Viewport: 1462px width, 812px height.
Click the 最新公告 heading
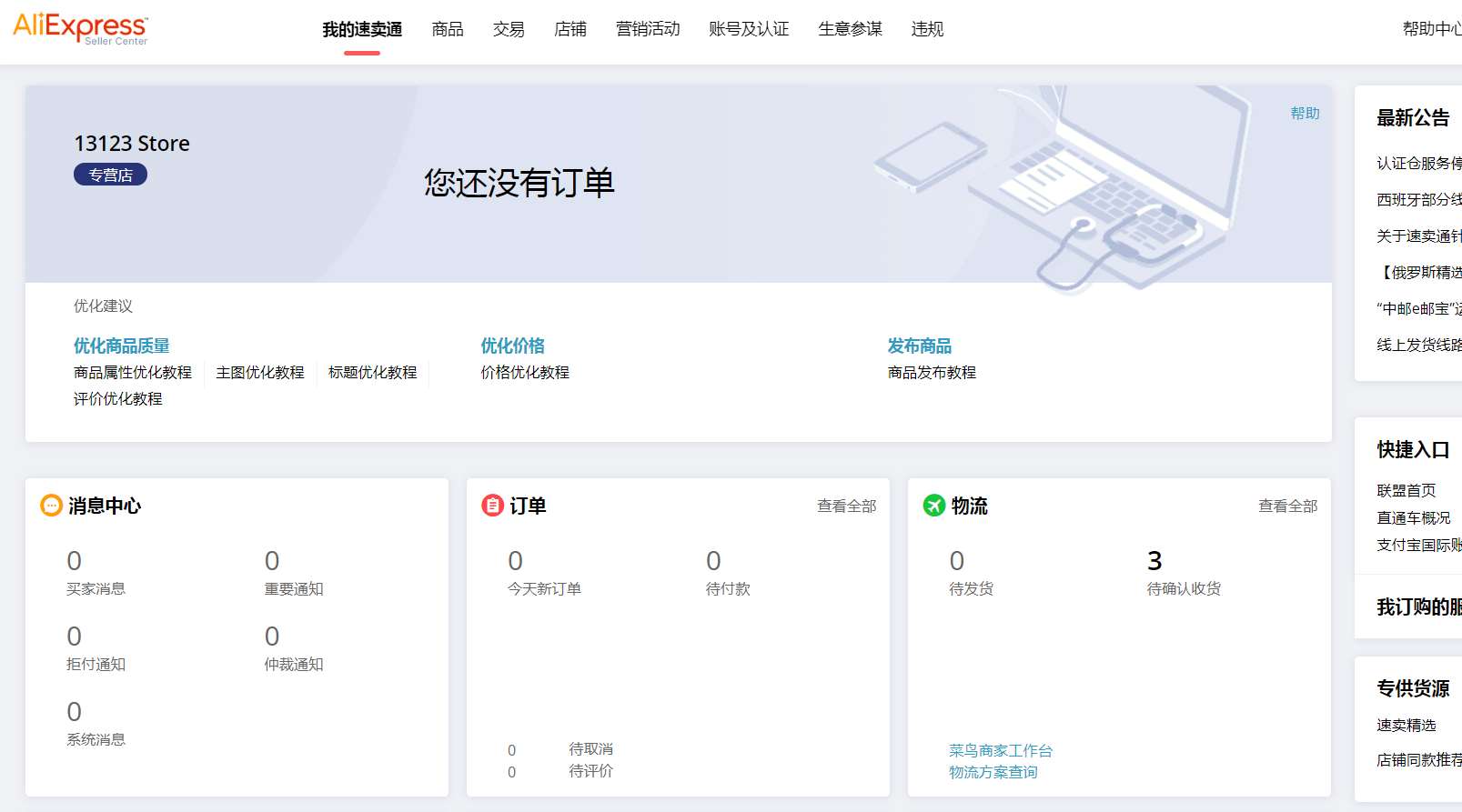(1413, 117)
